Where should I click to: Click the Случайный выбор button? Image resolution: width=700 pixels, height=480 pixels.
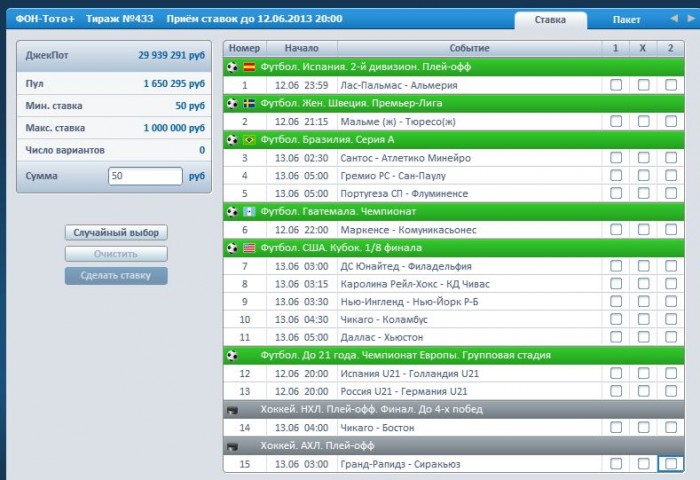click(116, 233)
